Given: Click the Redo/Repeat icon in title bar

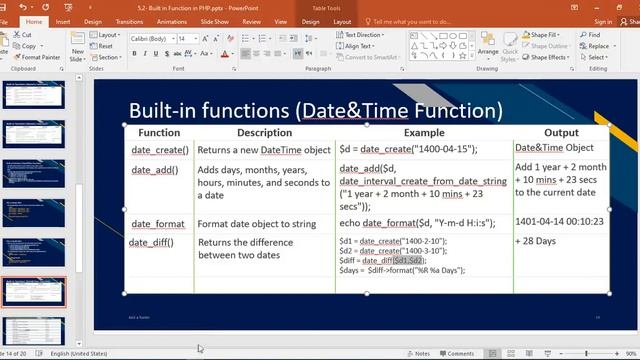Looking at the screenshot, I should tap(46, 7).
